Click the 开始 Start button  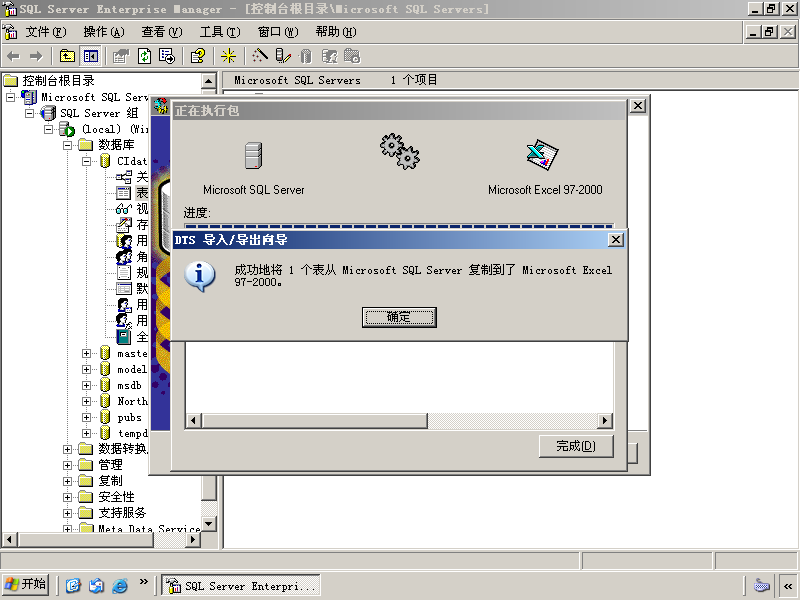[x=26, y=584]
